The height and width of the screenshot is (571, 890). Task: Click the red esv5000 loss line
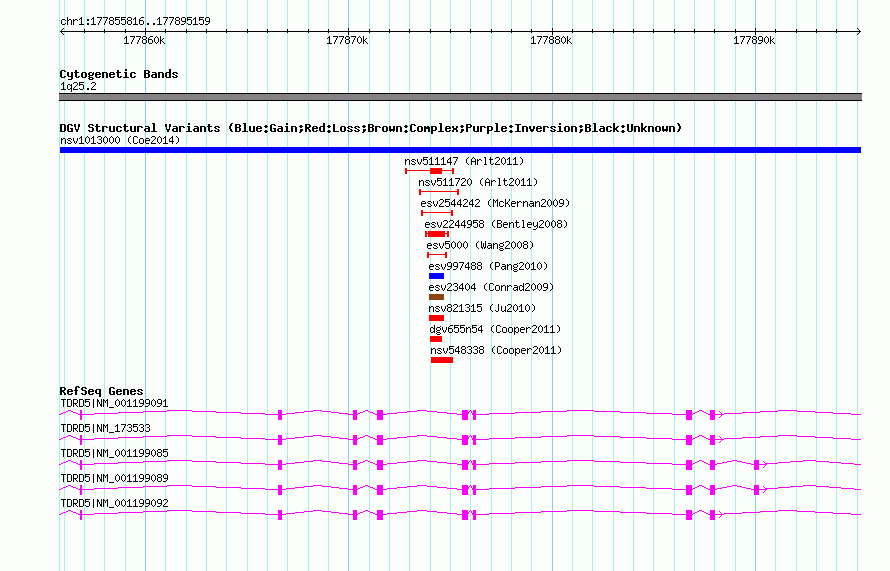tap(437, 255)
